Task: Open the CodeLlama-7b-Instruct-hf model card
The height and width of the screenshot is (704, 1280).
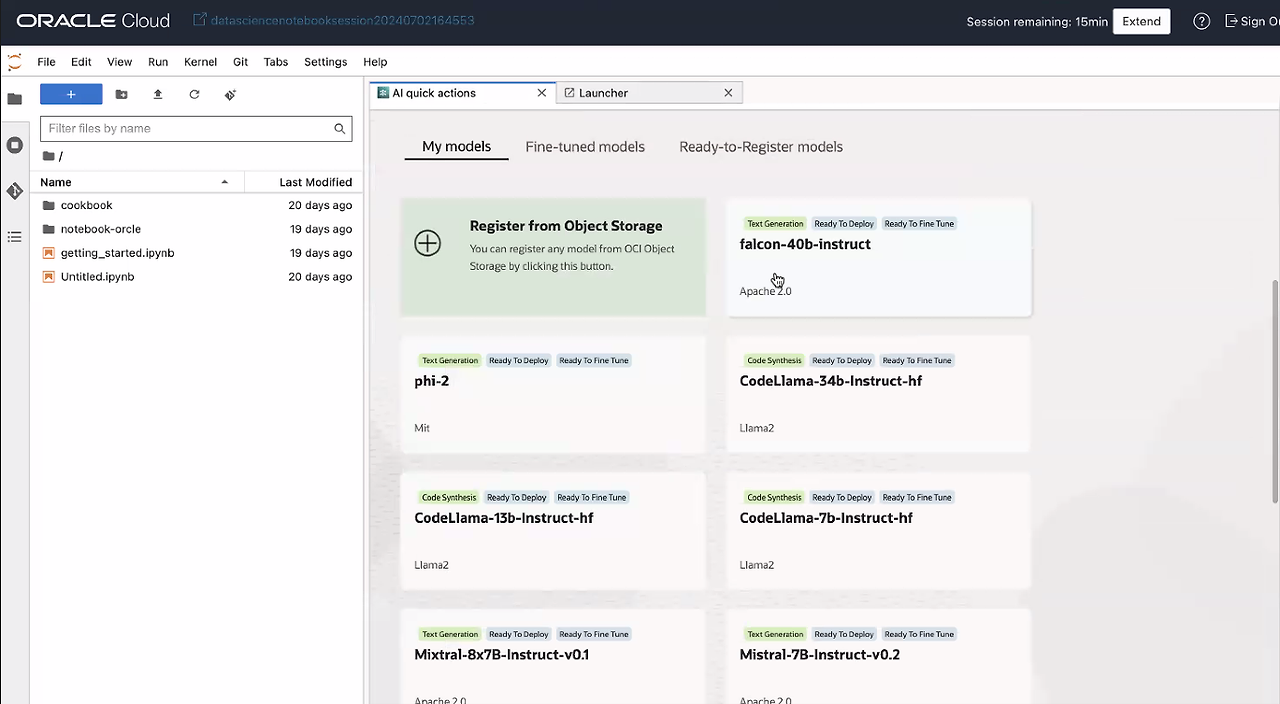Action: coord(879,531)
